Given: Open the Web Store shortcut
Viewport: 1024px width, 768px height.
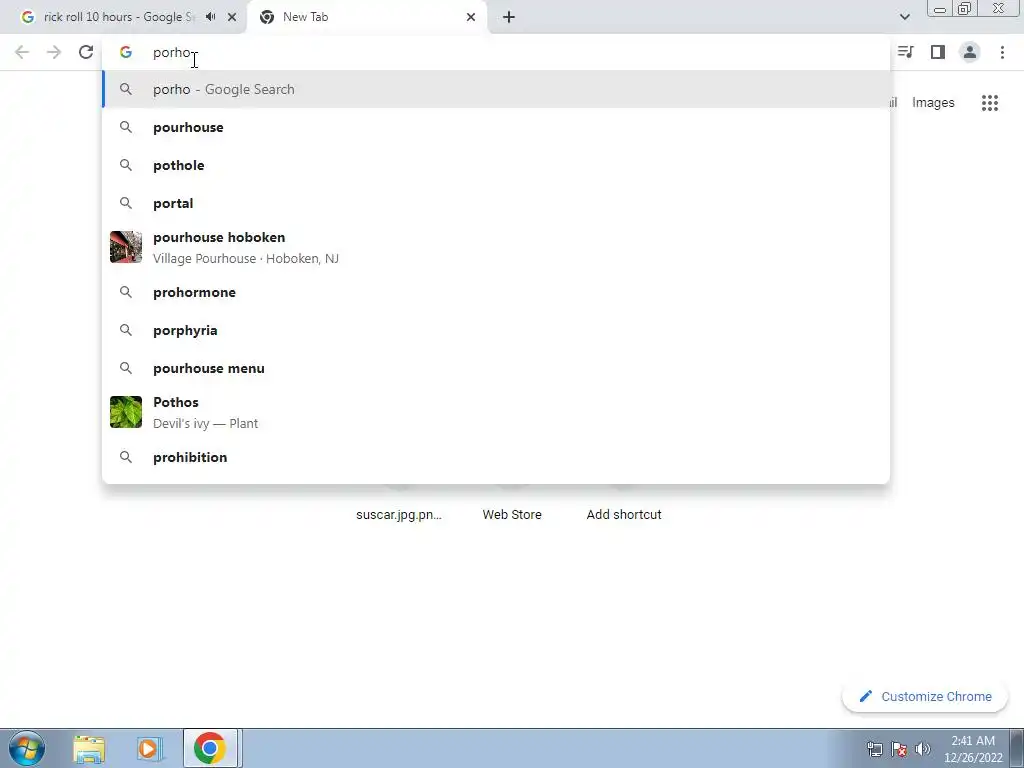Looking at the screenshot, I should click(512, 515).
